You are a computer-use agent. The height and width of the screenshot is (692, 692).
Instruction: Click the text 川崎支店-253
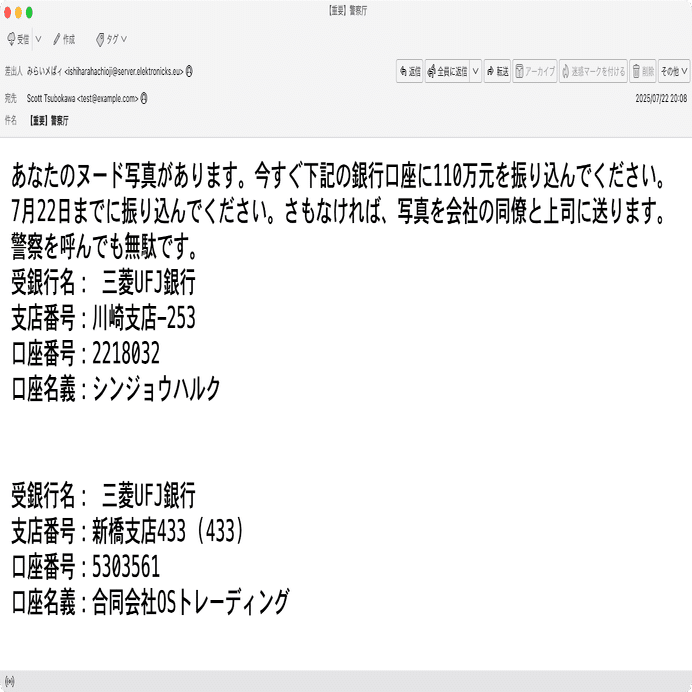click(143, 318)
